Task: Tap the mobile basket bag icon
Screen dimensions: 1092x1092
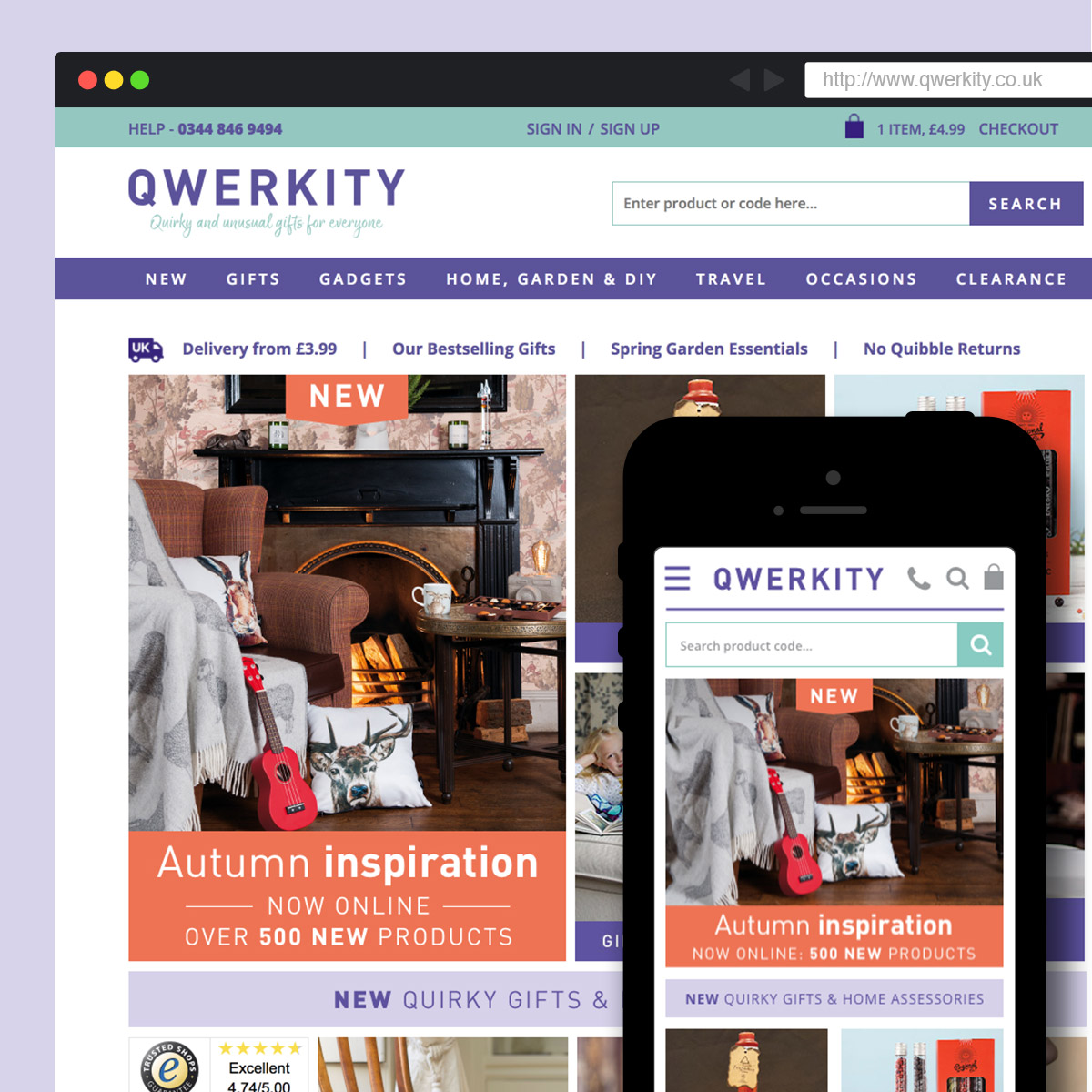Action: coord(994,576)
